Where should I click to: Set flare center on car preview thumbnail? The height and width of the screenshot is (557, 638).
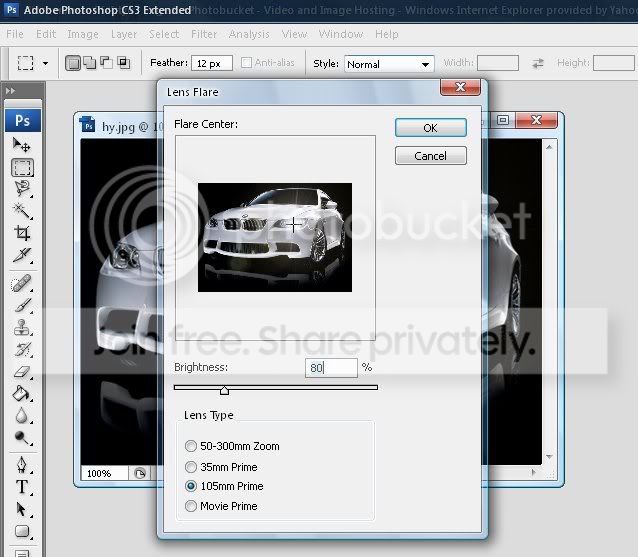(x=275, y=237)
